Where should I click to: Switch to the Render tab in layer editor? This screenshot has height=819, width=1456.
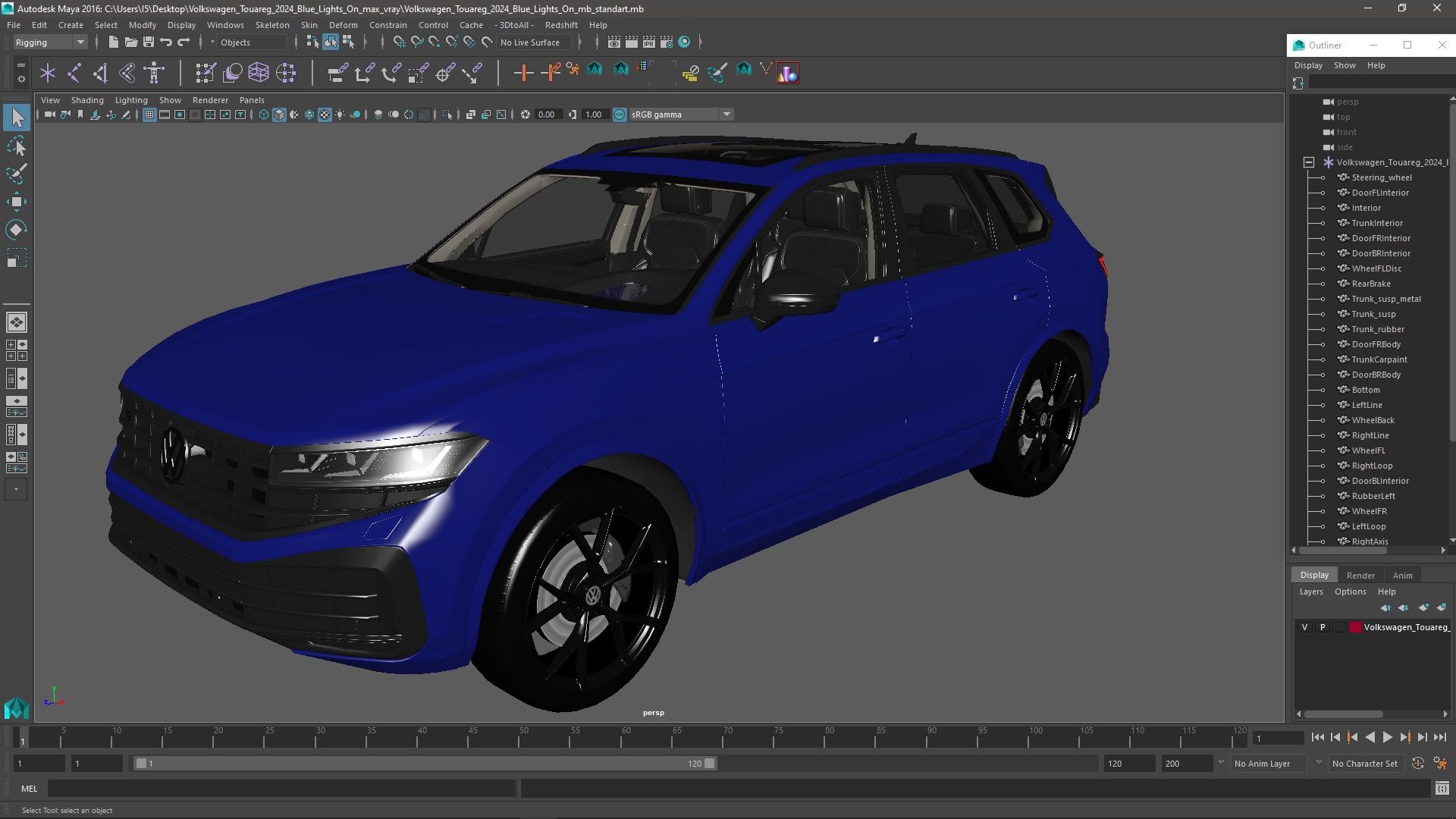click(1360, 576)
